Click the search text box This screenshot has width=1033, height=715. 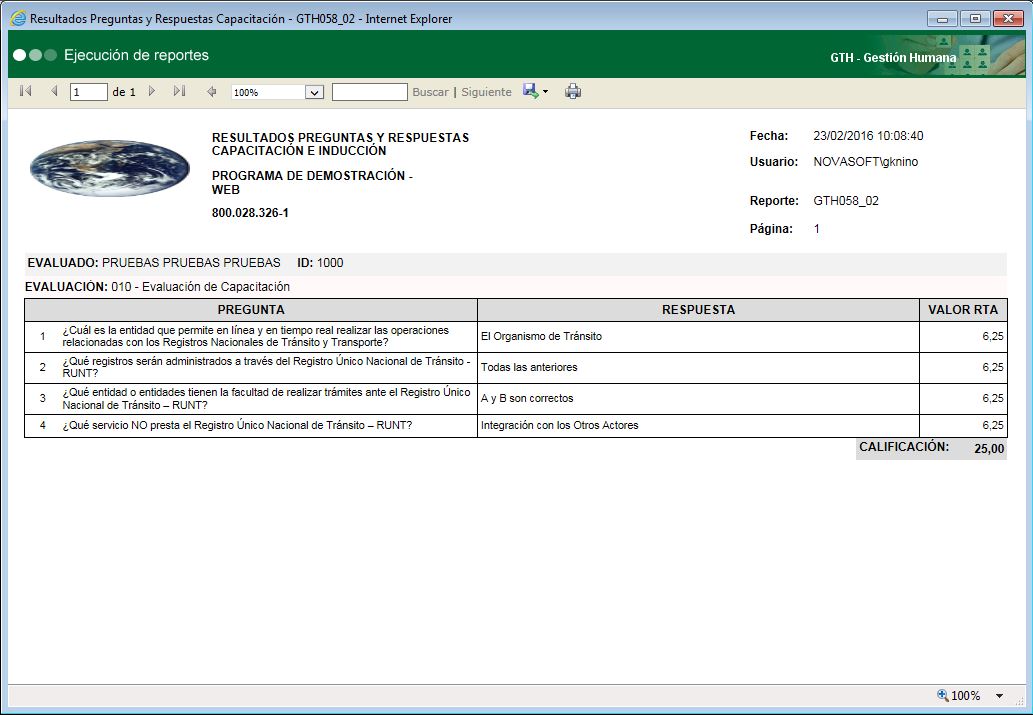(370, 92)
